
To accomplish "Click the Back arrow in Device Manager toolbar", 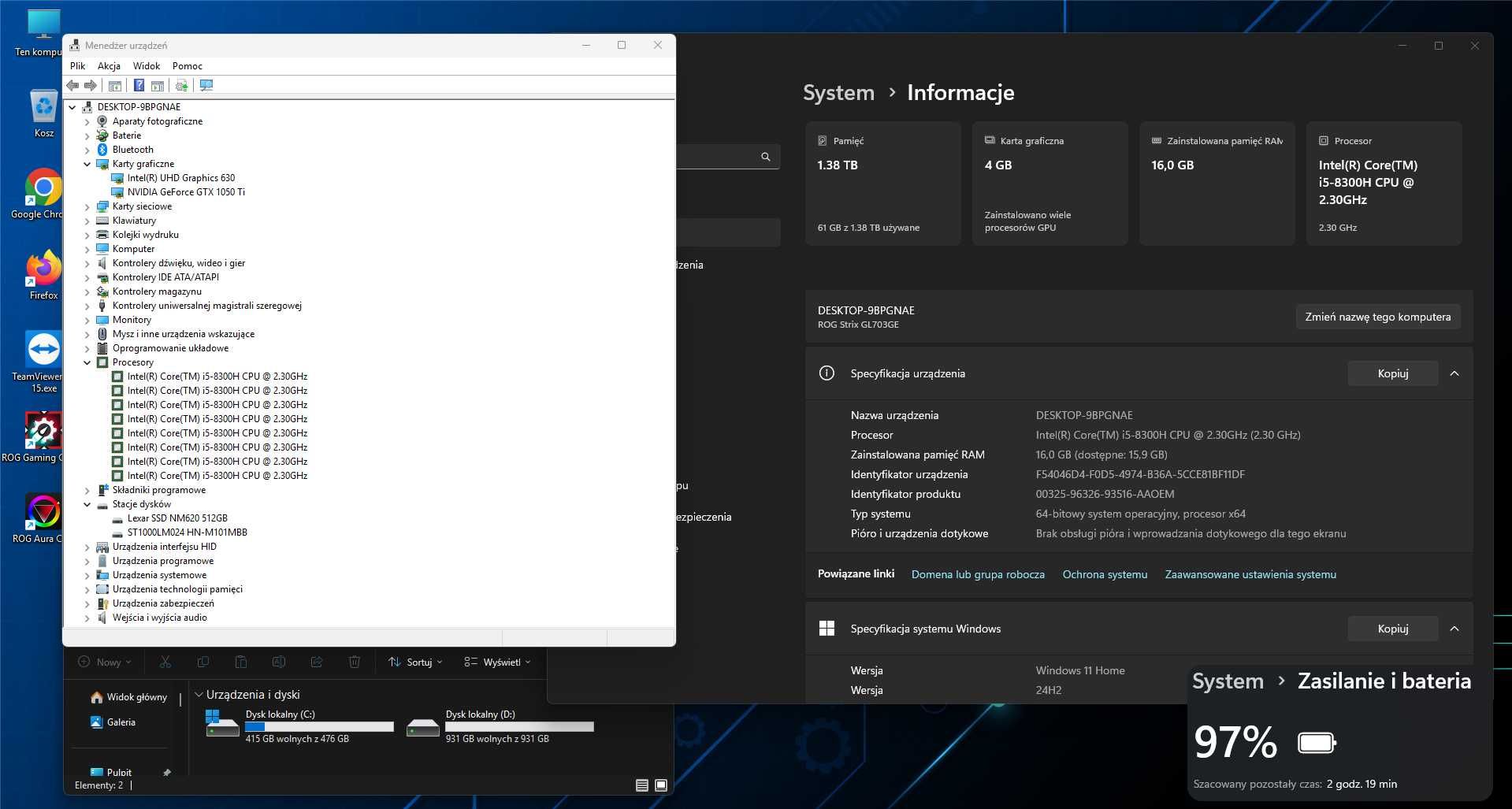I will (73, 85).
